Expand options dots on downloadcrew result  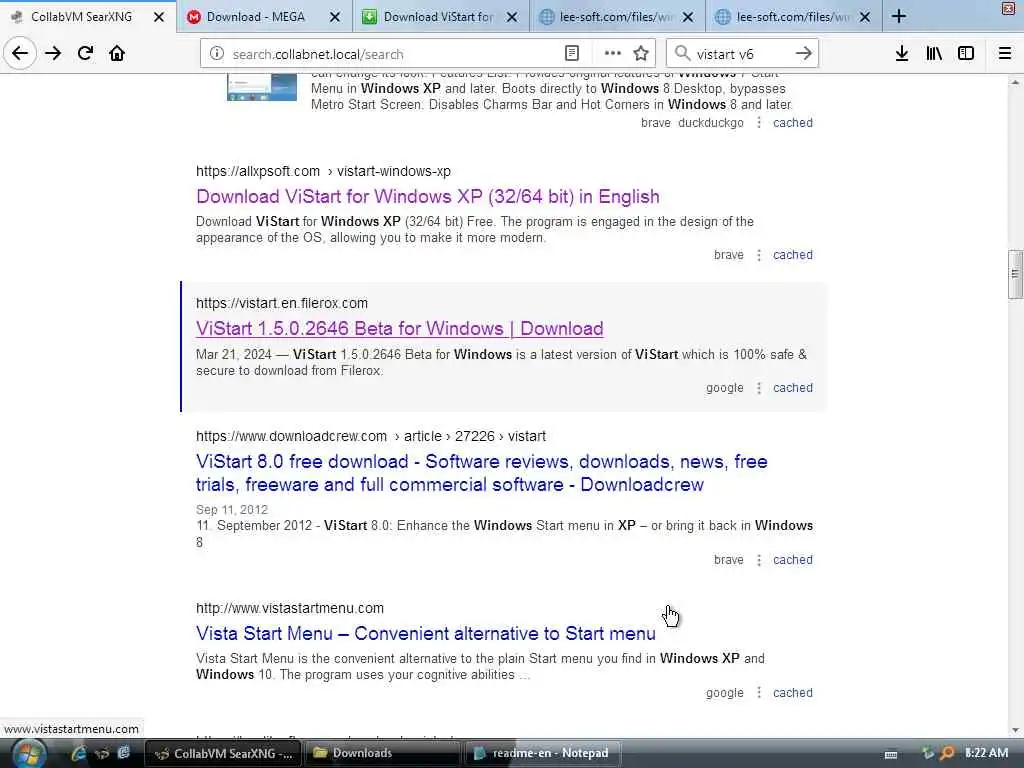coord(759,560)
